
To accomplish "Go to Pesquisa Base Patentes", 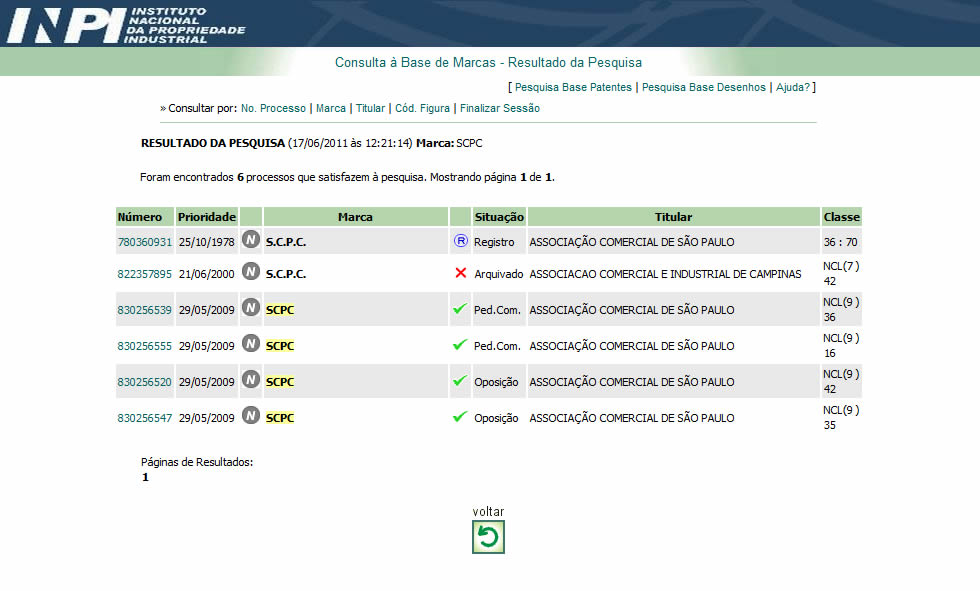I will (573, 88).
